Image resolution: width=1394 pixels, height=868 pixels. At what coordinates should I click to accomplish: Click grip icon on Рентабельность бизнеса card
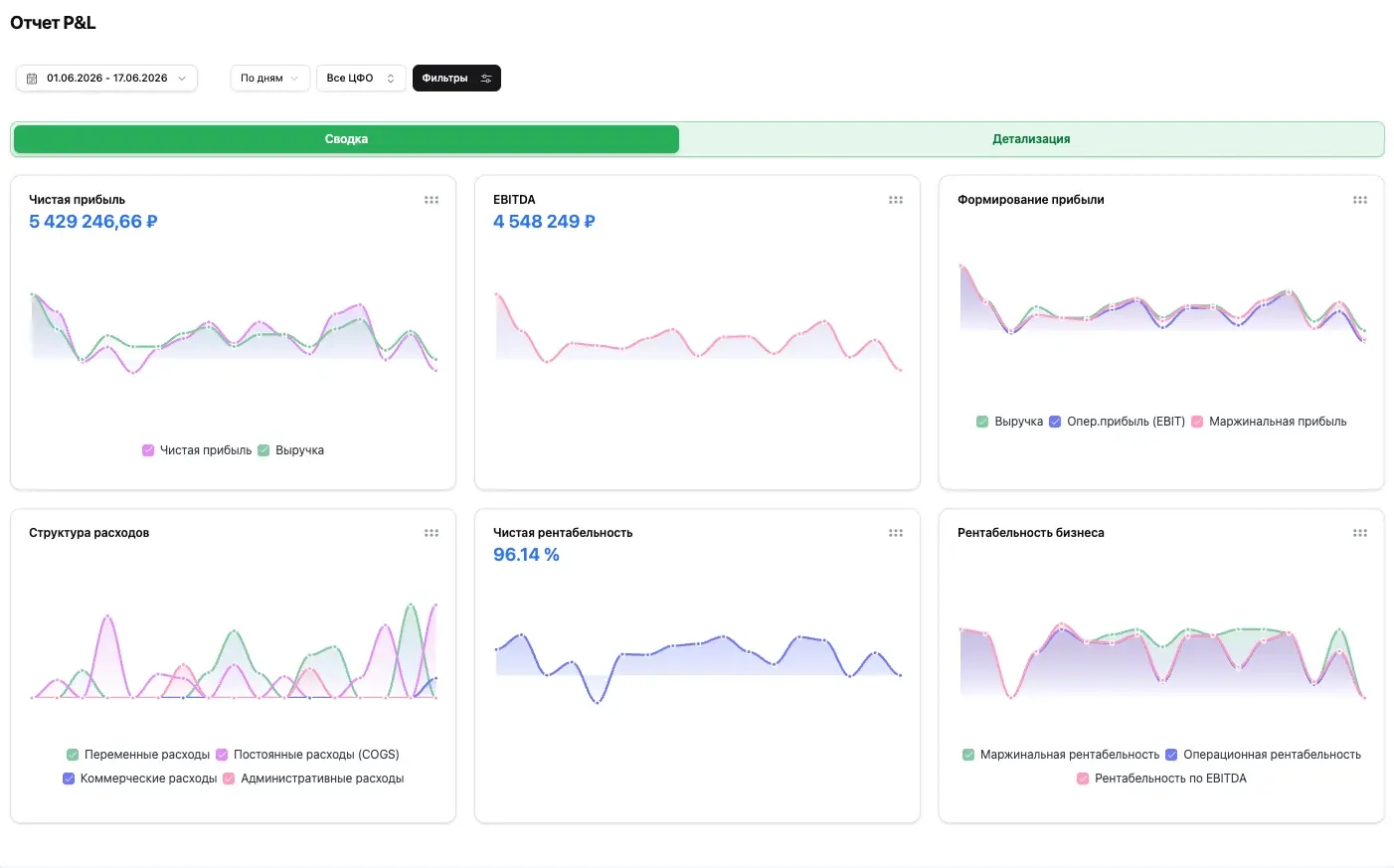1360,533
